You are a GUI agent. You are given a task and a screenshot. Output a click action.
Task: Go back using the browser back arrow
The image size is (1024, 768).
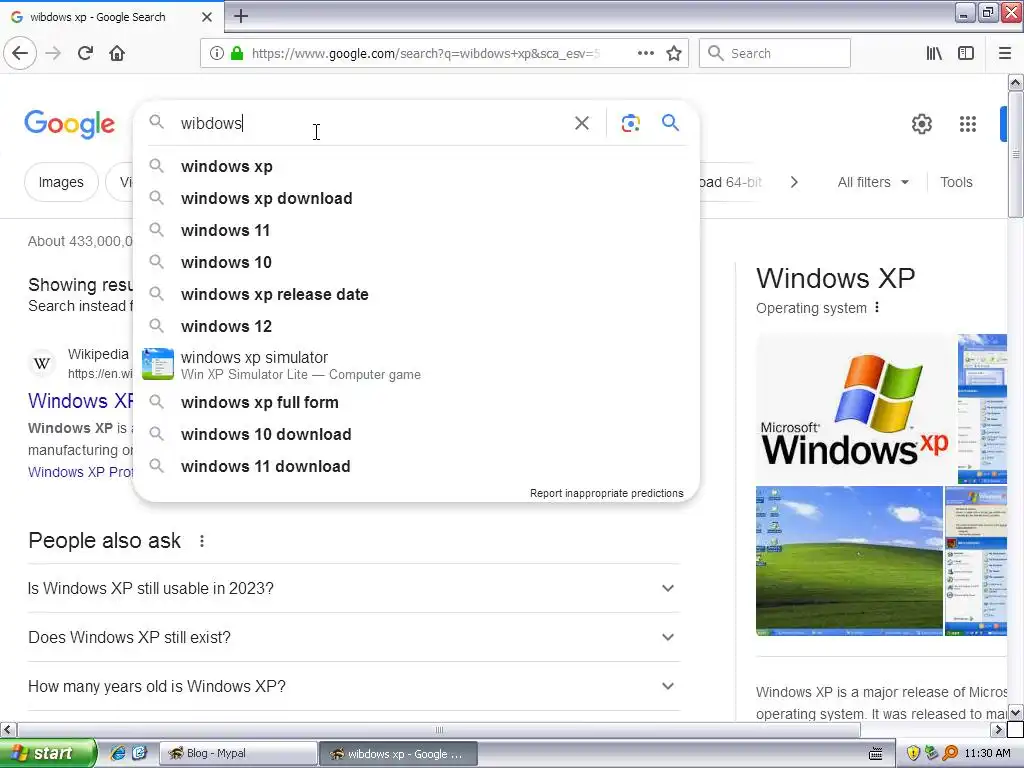point(20,53)
